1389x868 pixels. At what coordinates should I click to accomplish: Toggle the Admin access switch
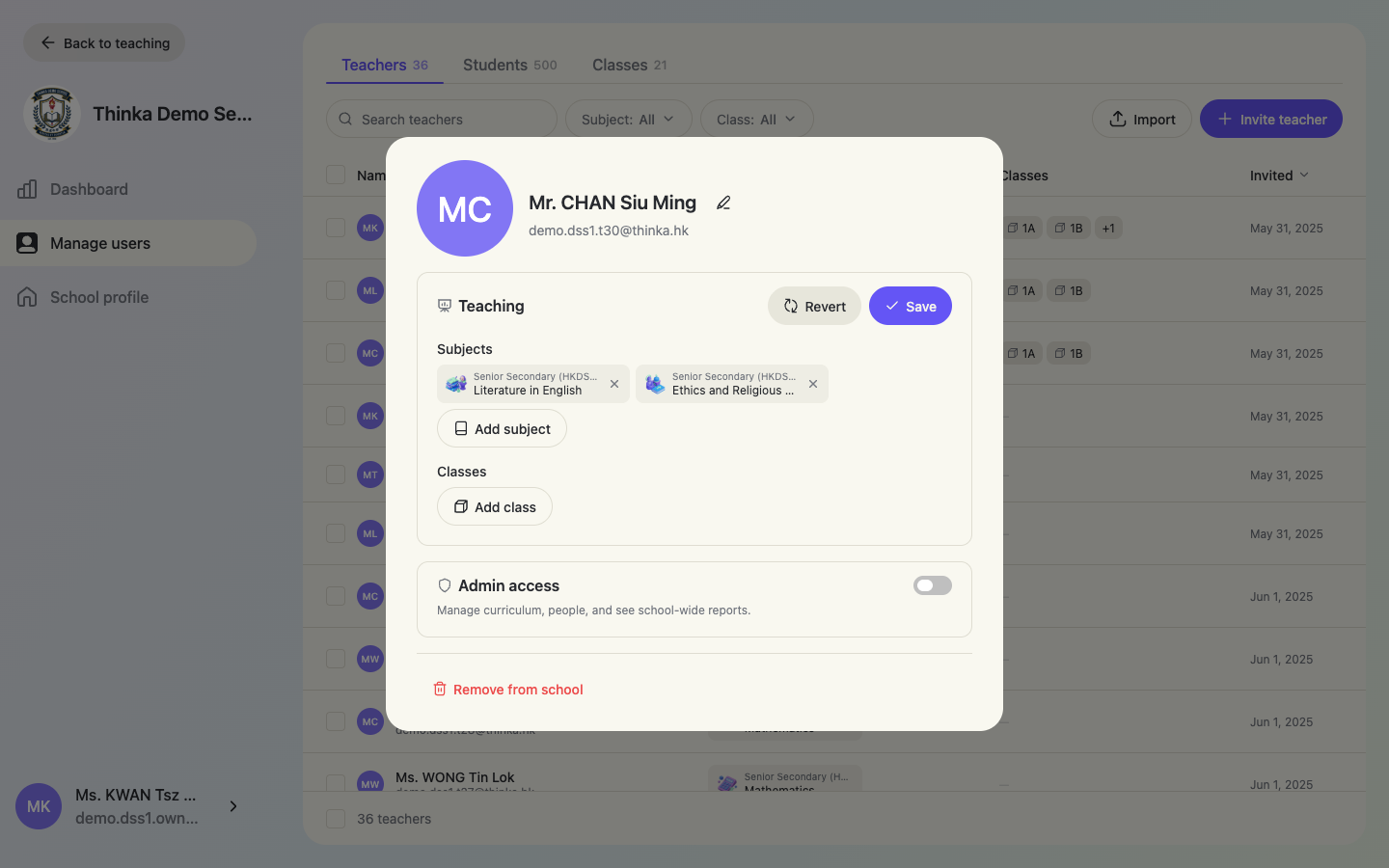click(x=933, y=585)
